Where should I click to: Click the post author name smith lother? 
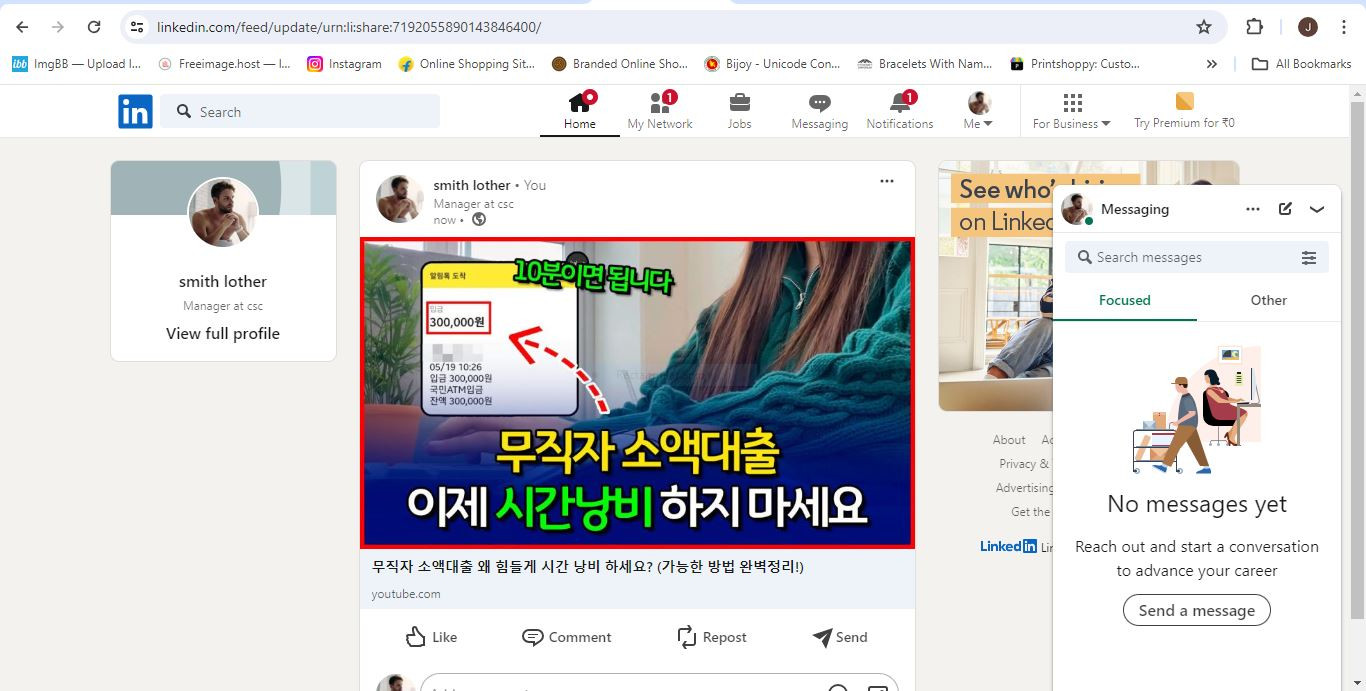coord(472,185)
